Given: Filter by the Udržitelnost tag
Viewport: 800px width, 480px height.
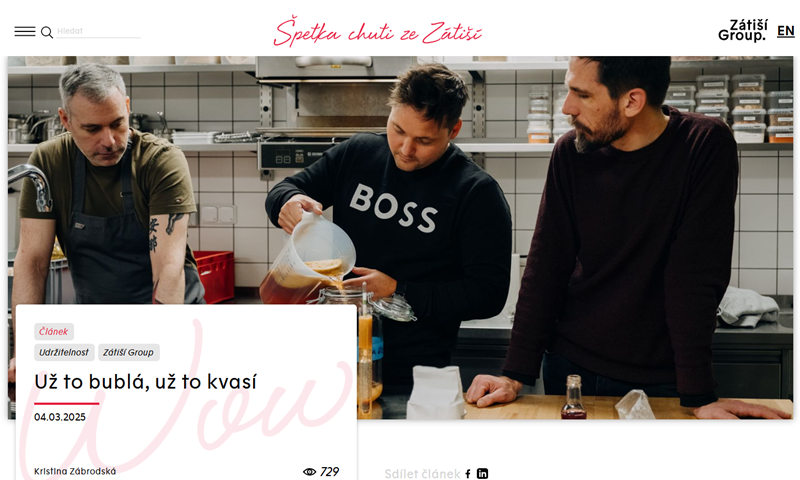Looking at the screenshot, I should [x=64, y=352].
